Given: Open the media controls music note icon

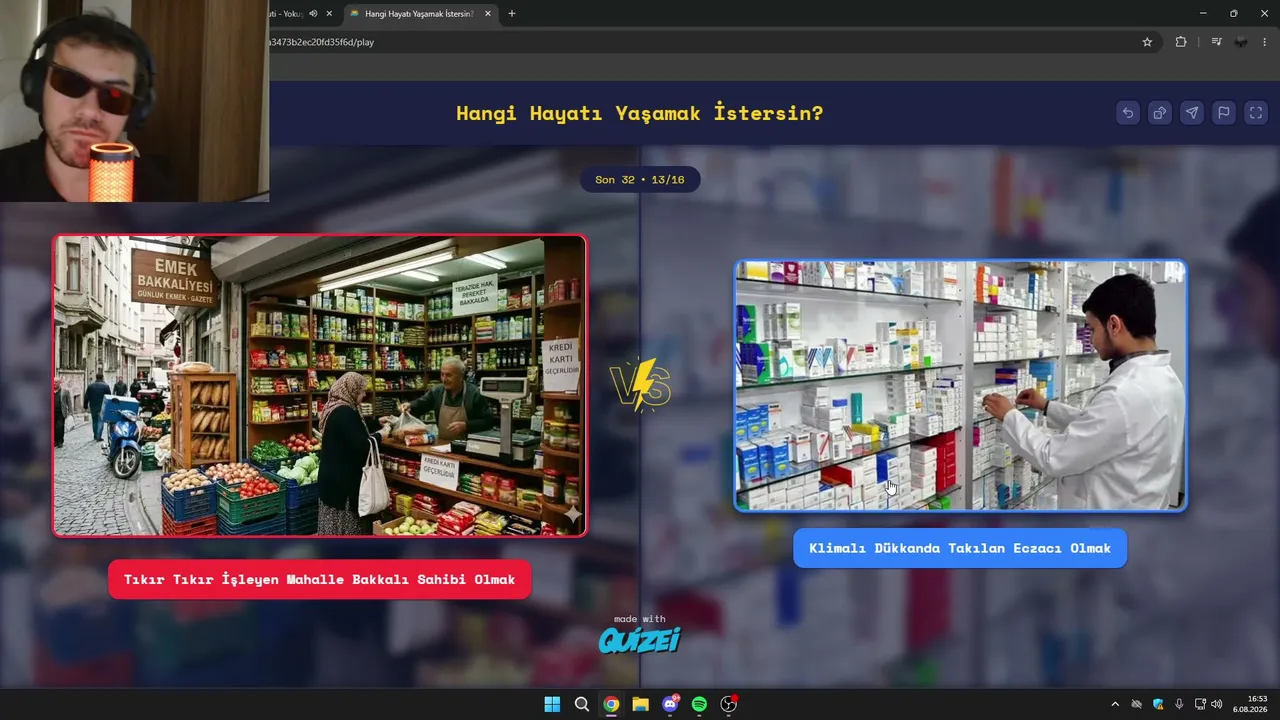Looking at the screenshot, I should click(x=1216, y=42).
